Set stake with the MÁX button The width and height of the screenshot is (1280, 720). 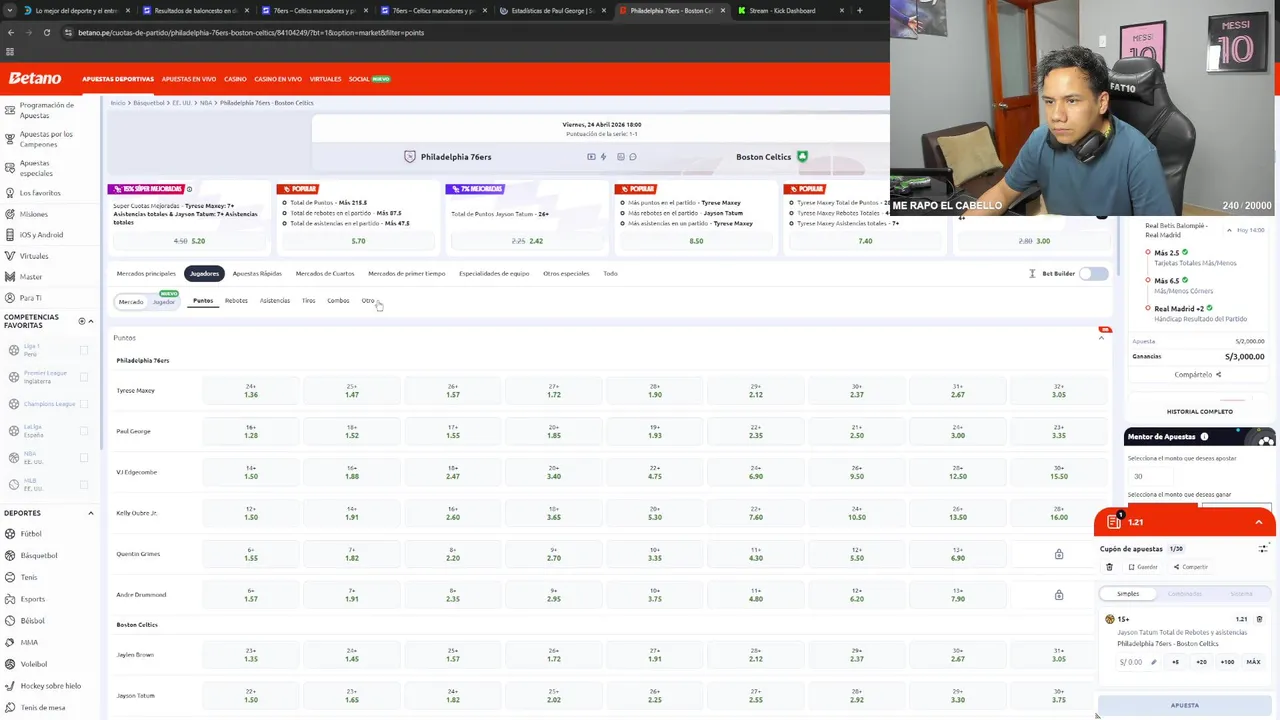pyautogui.click(x=1253, y=662)
